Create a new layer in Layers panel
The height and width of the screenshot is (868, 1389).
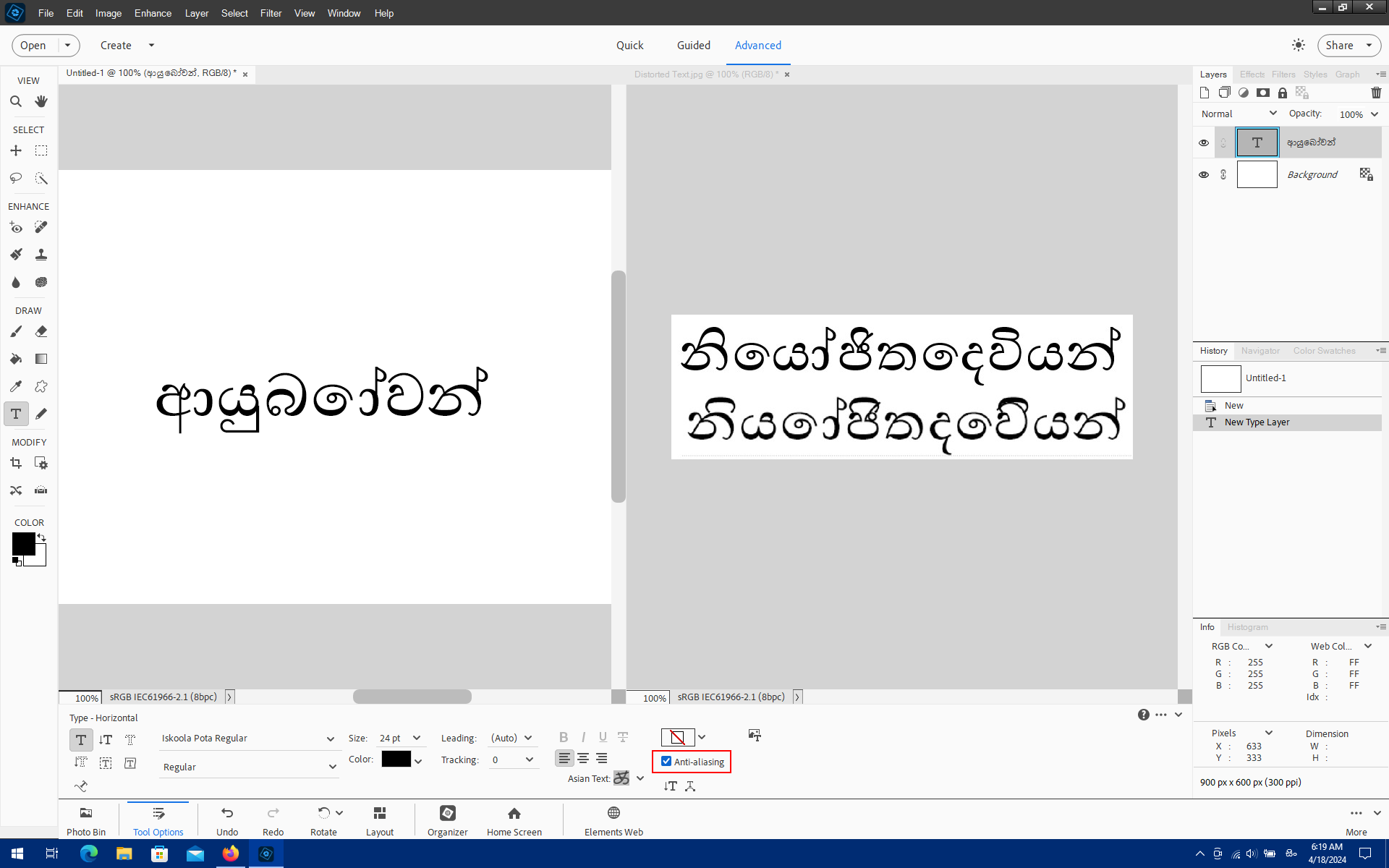[x=1205, y=93]
